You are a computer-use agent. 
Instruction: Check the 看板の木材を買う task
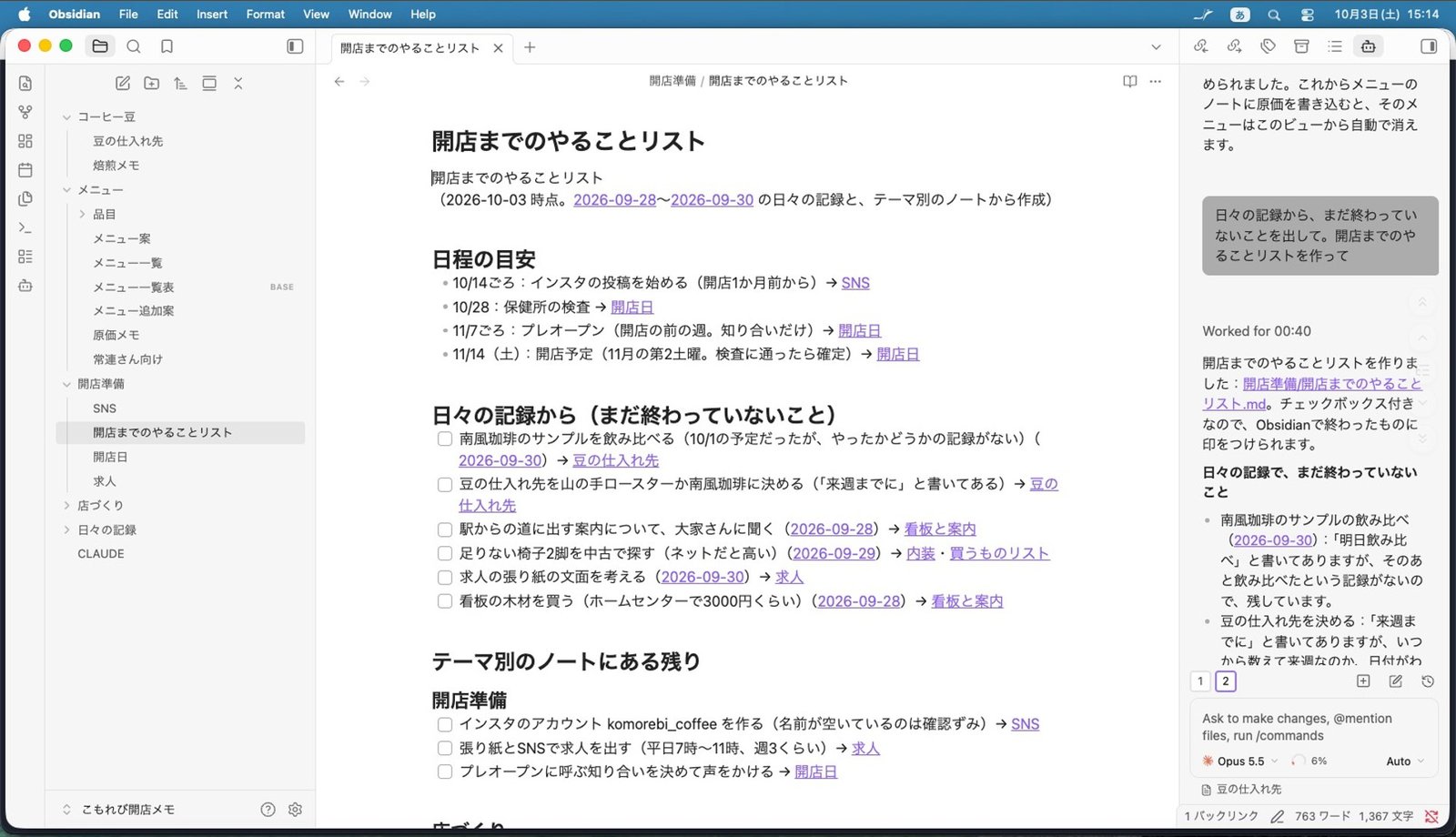(445, 601)
